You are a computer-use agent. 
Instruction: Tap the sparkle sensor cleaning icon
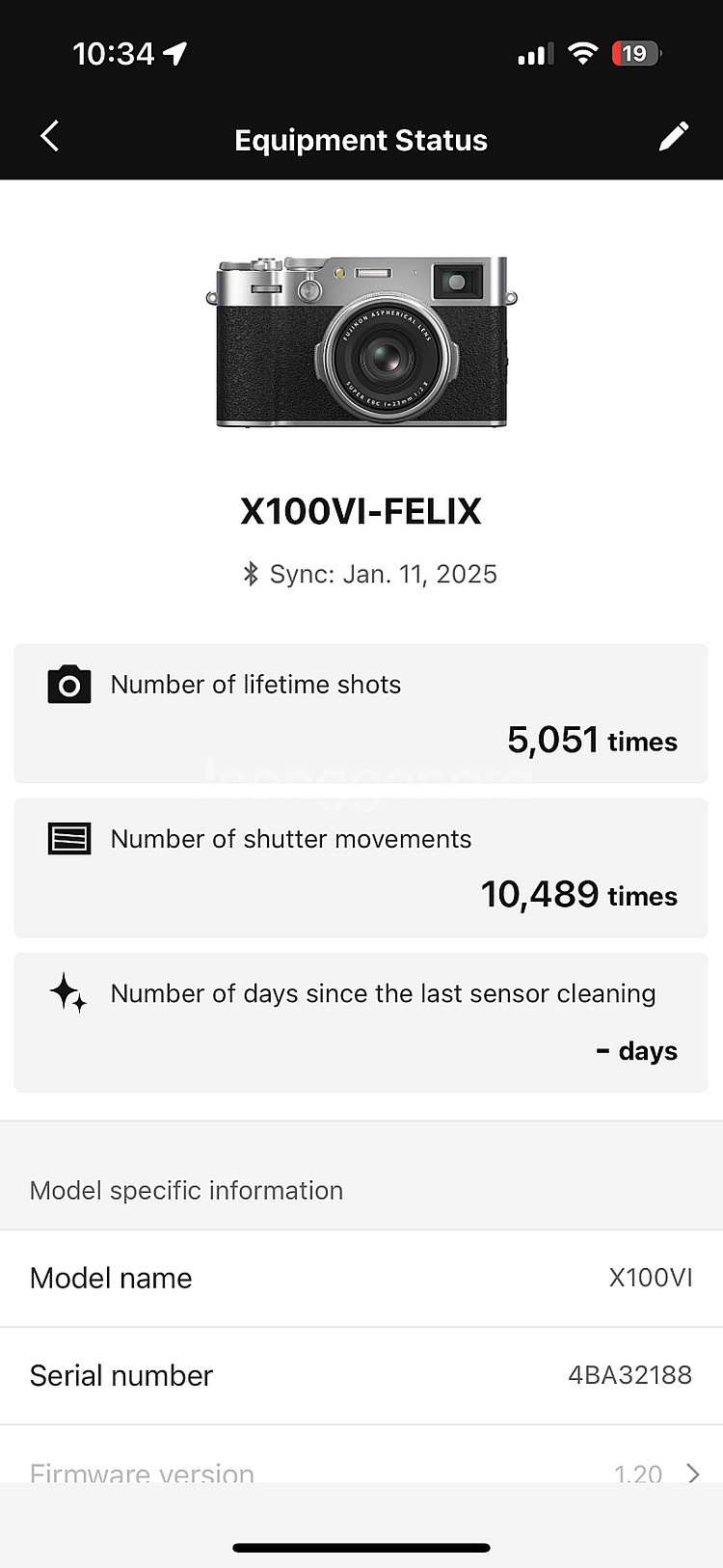[x=68, y=993]
